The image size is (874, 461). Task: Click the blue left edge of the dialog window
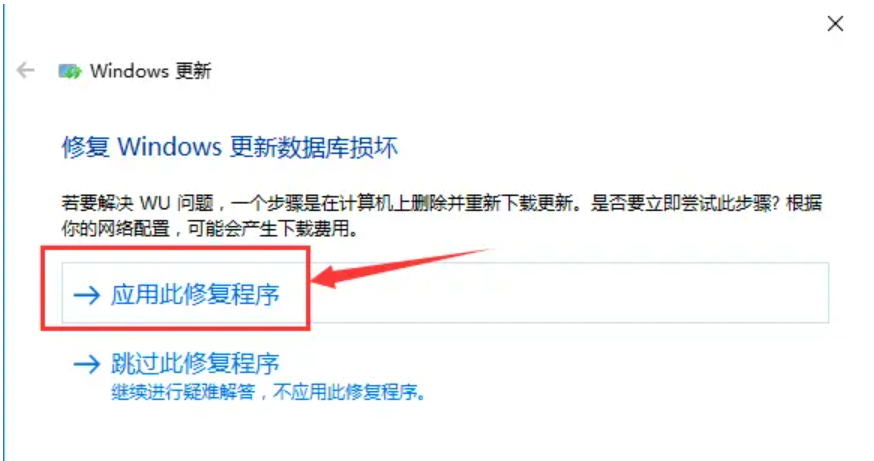pyautogui.click(x=3, y=230)
